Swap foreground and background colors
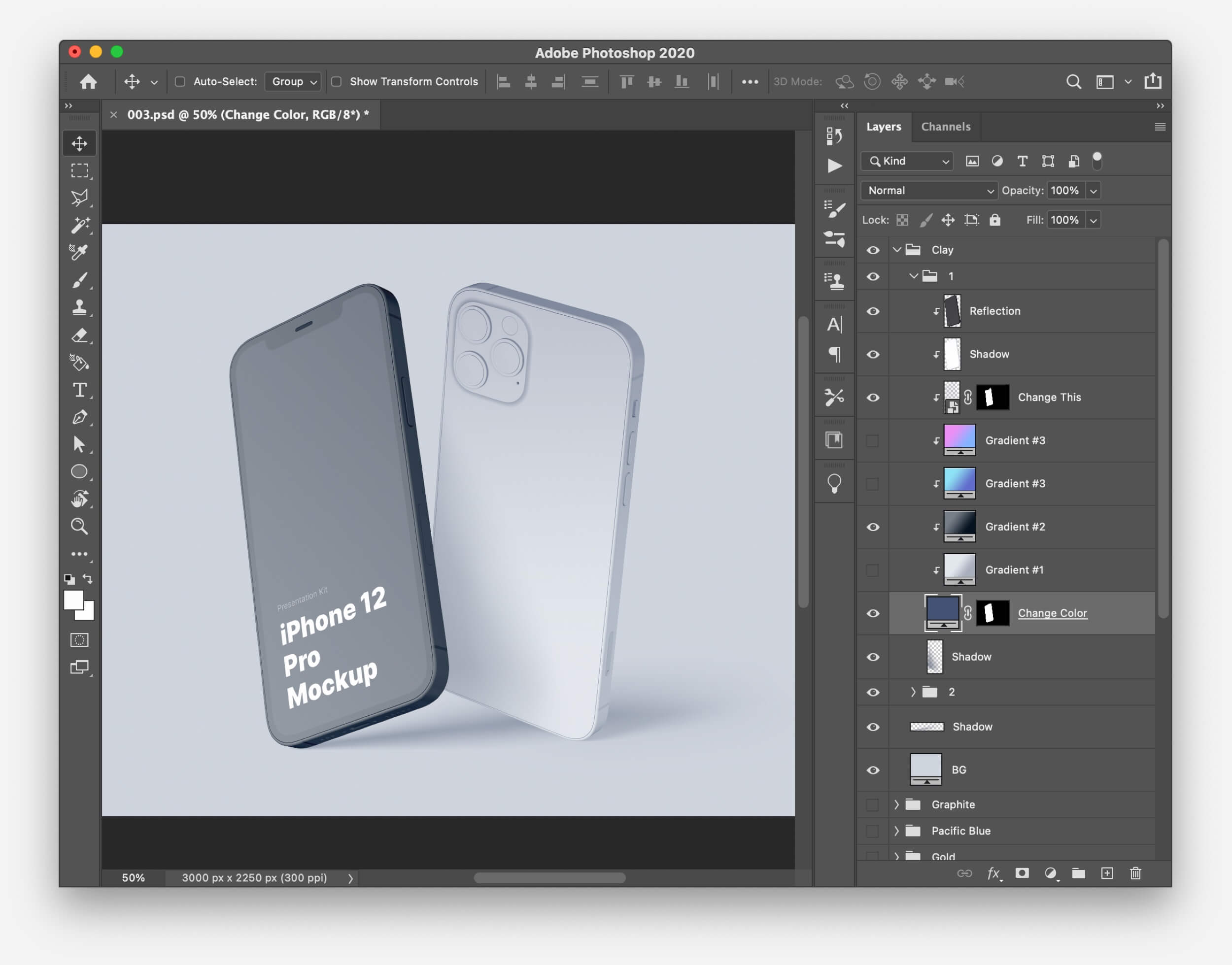The image size is (1232, 965). click(88, 578)
